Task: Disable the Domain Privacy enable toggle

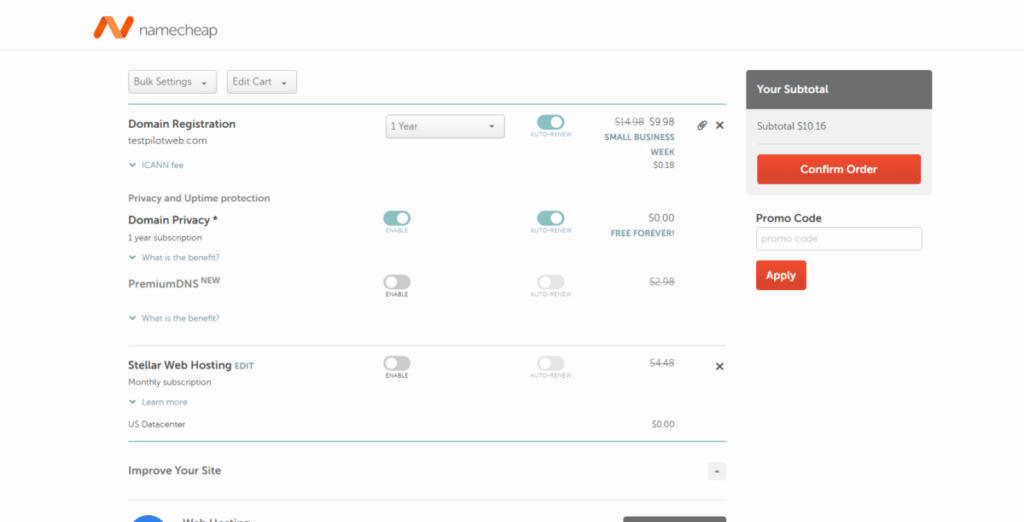Action: tap(397, 218)
